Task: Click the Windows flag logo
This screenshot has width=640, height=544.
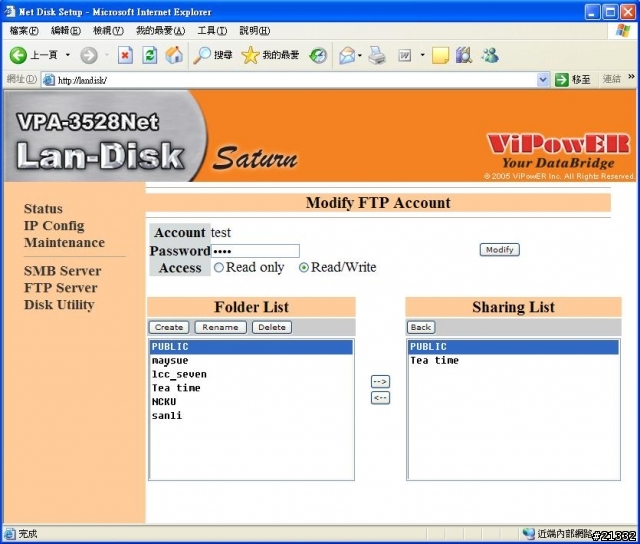Action: tap(623, 31)
